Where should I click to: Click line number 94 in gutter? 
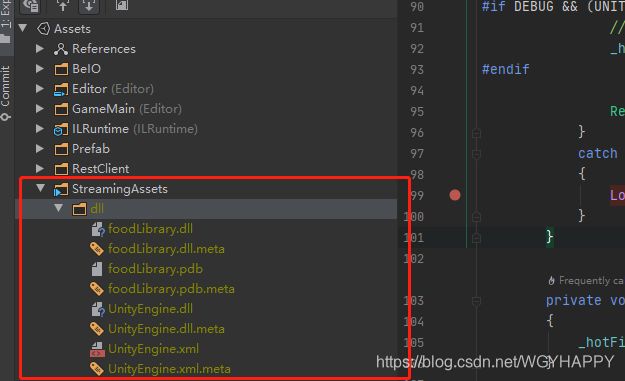(417, 90)
